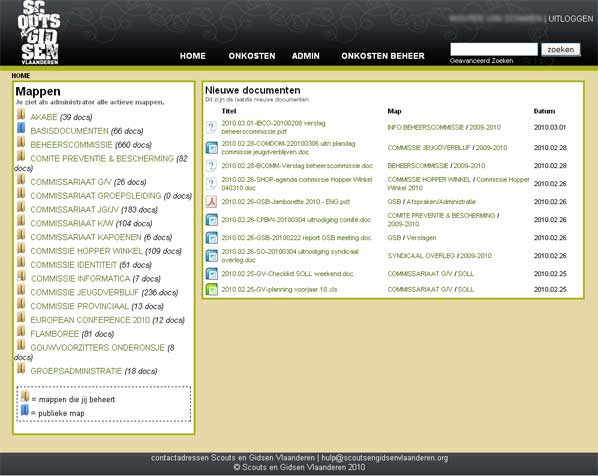Open the HOME menu item
This screenshot has height=476, width=598.
click(x=193, y=56)
